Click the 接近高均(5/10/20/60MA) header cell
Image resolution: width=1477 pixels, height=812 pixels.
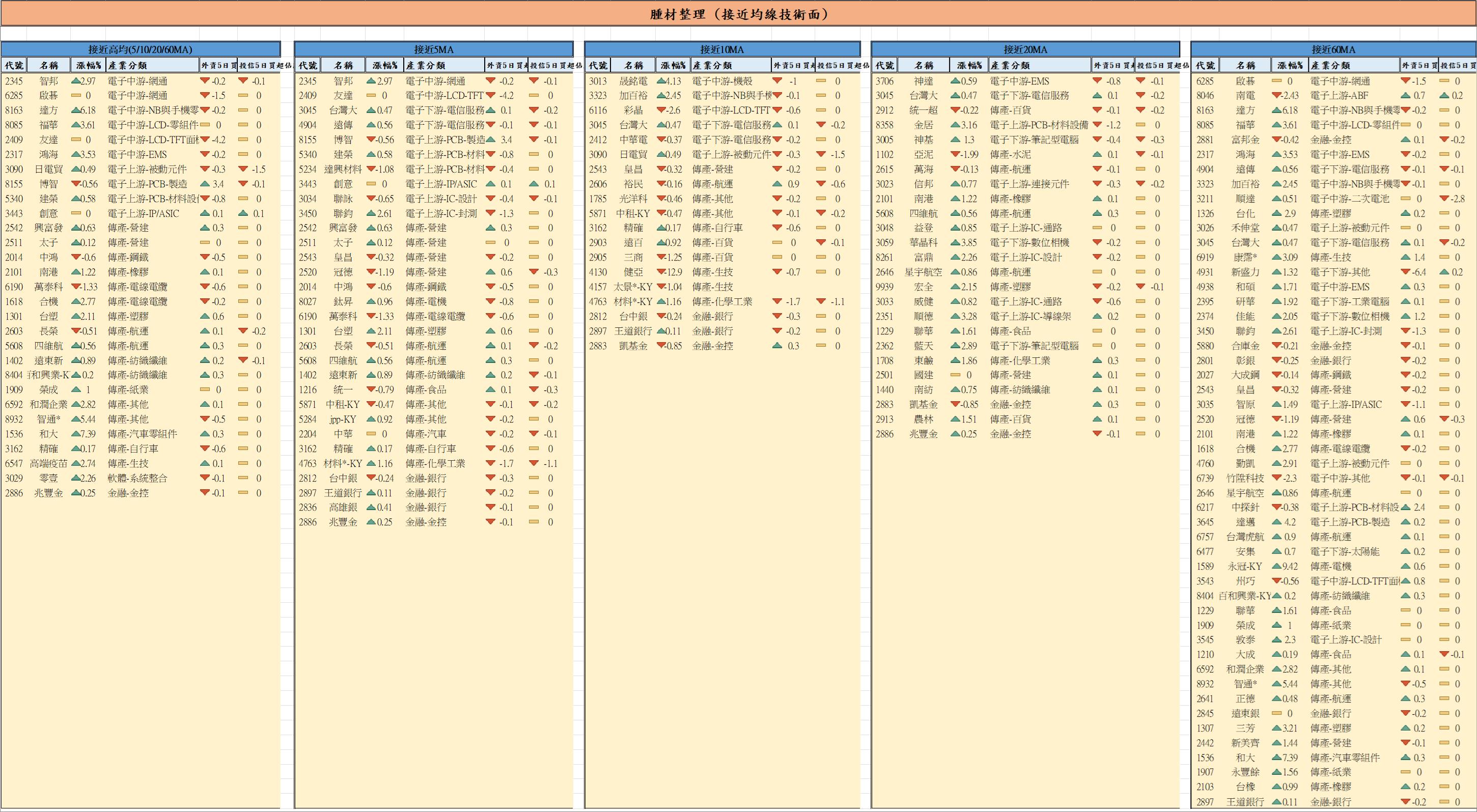(141, 49)
